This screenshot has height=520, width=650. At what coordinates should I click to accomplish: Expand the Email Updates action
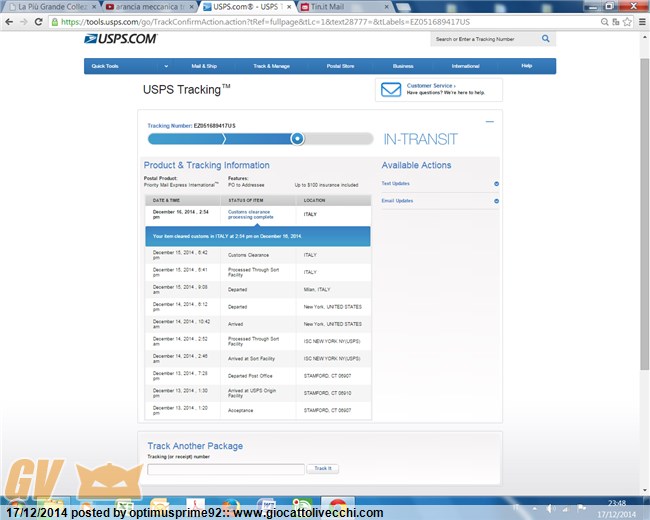pos(496,201)
